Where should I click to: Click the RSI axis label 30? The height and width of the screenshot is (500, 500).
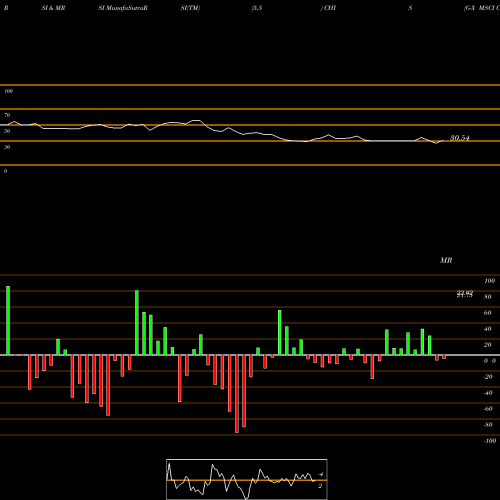[x=7, y=147]
